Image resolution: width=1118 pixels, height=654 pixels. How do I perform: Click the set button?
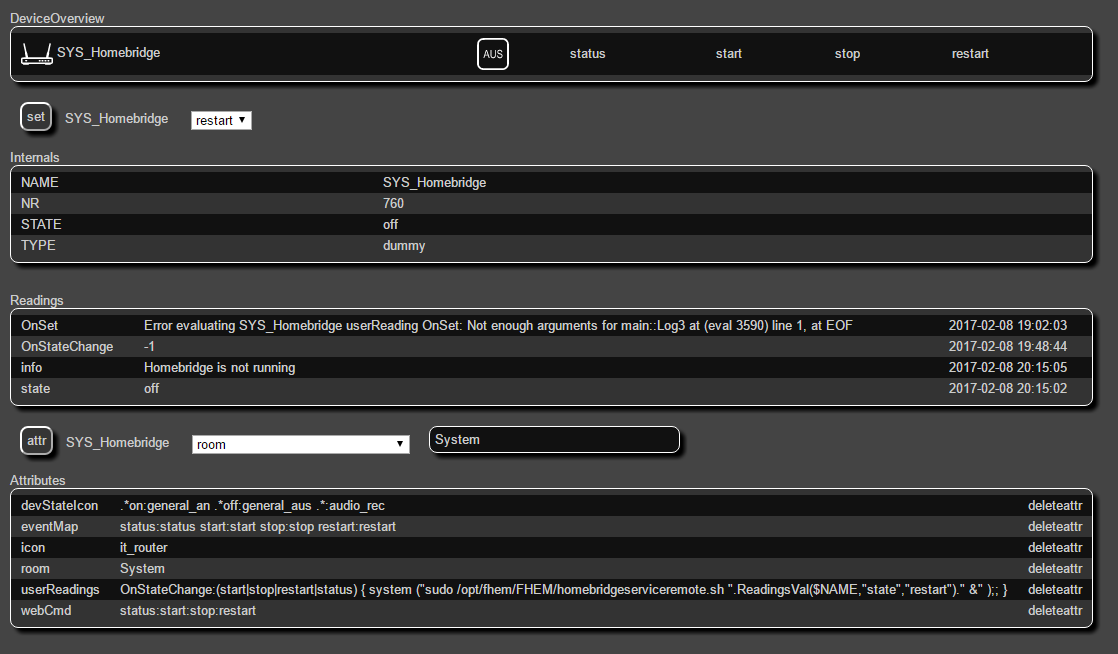[x=36, y=117]
